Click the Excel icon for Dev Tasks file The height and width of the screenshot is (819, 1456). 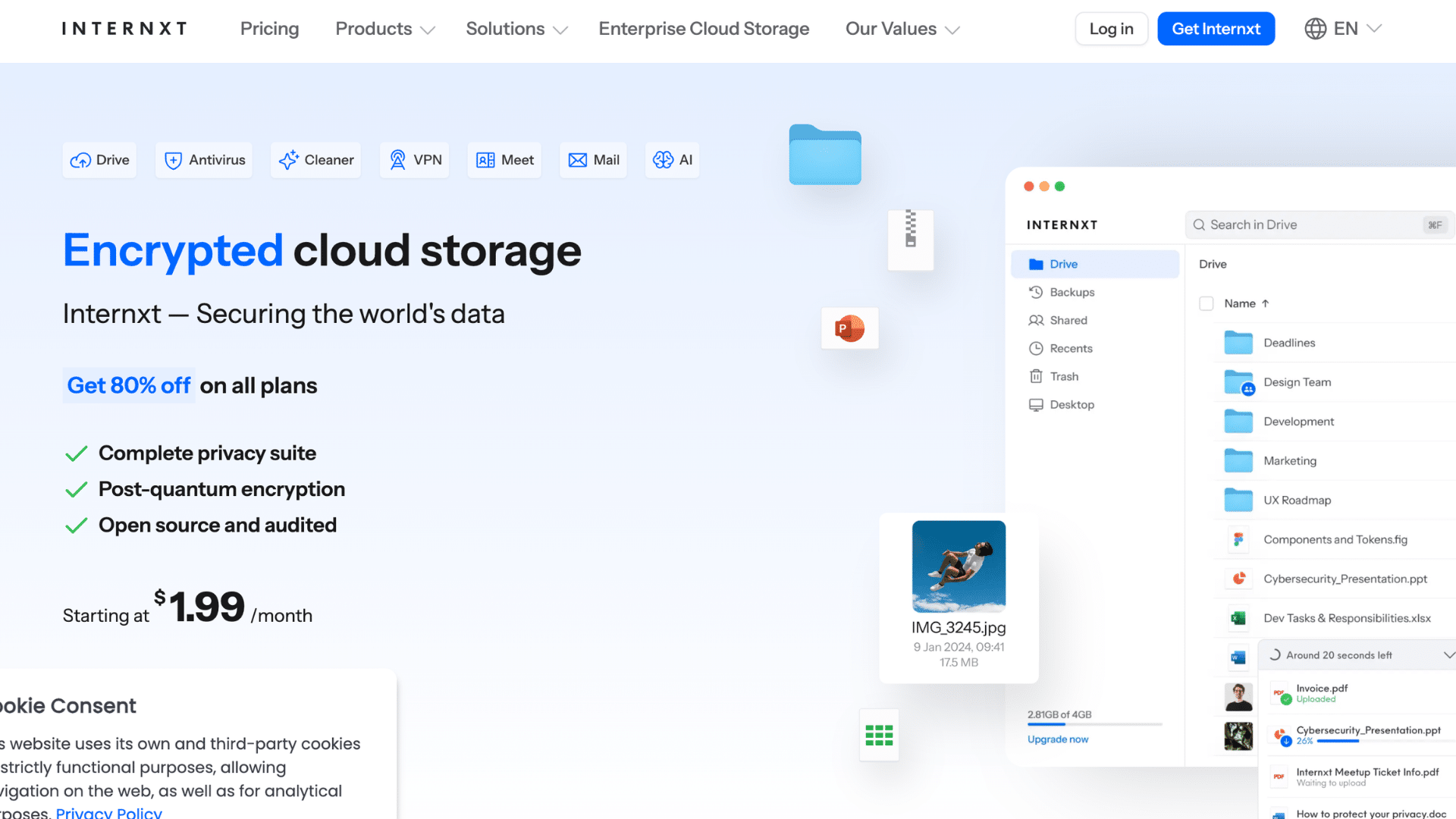click(x=1238, y=618)
